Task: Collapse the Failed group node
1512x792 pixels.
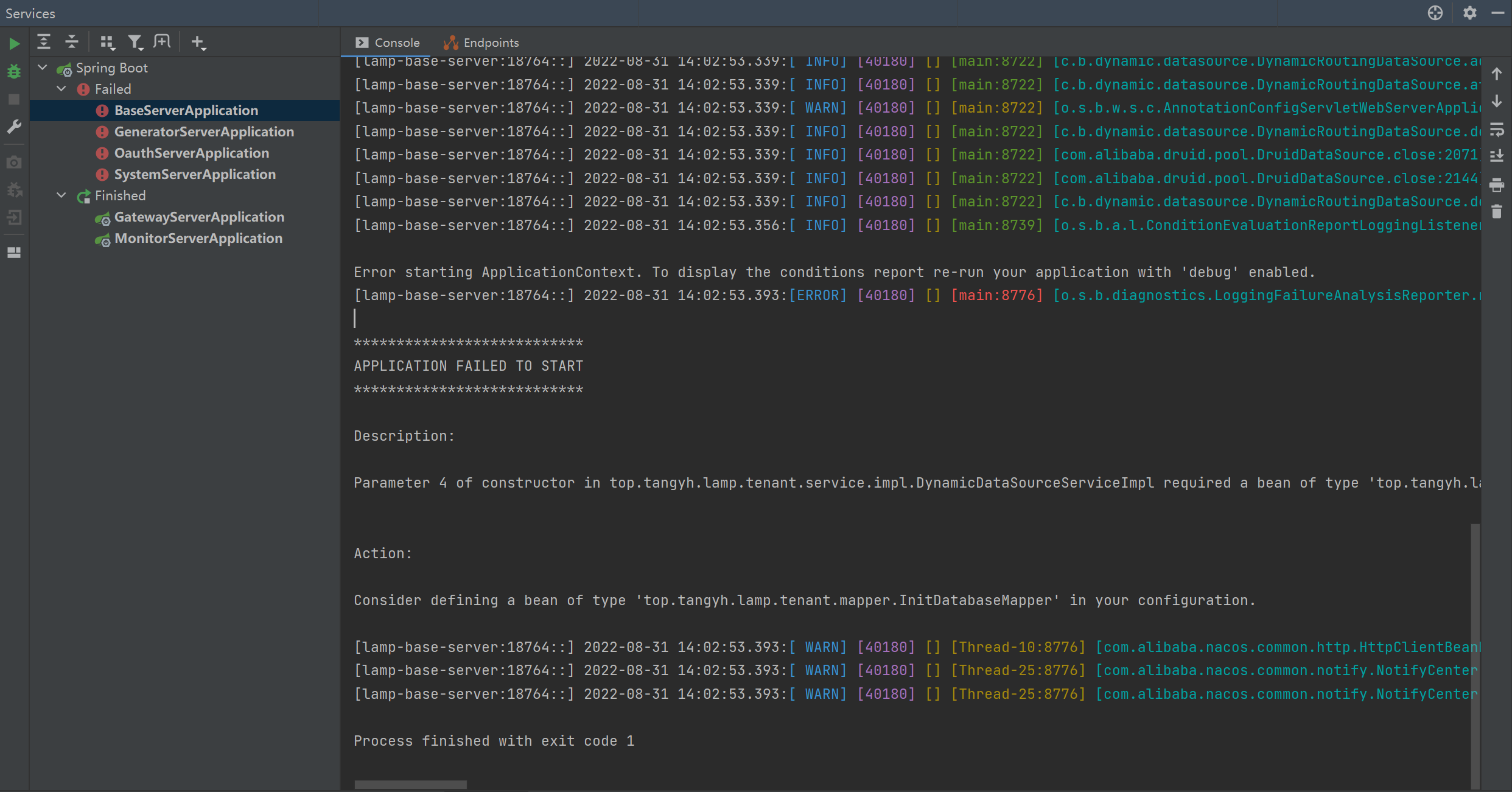Action: (x=61, y=89)
